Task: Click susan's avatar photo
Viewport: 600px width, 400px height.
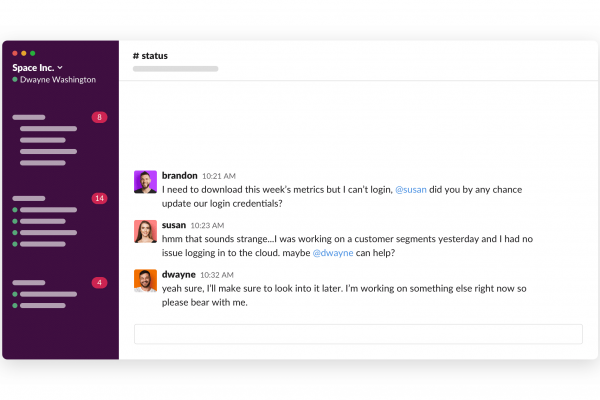Action: [x=145, y=231]
